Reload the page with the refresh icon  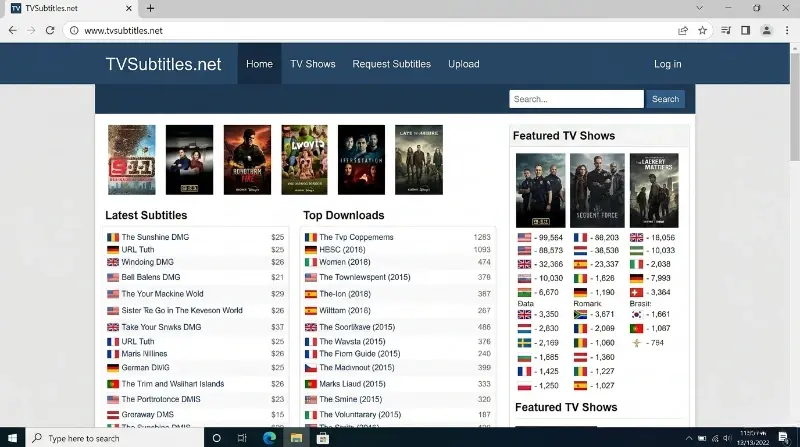[50, 31]
